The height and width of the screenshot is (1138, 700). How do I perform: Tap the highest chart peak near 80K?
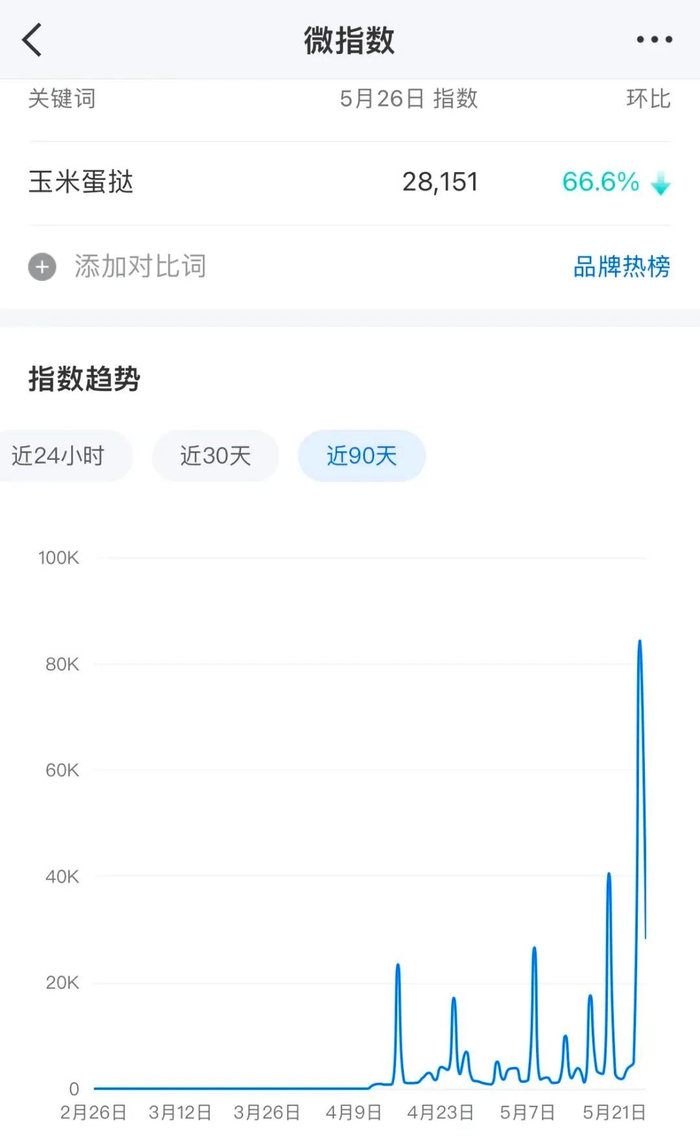(640, 642)
